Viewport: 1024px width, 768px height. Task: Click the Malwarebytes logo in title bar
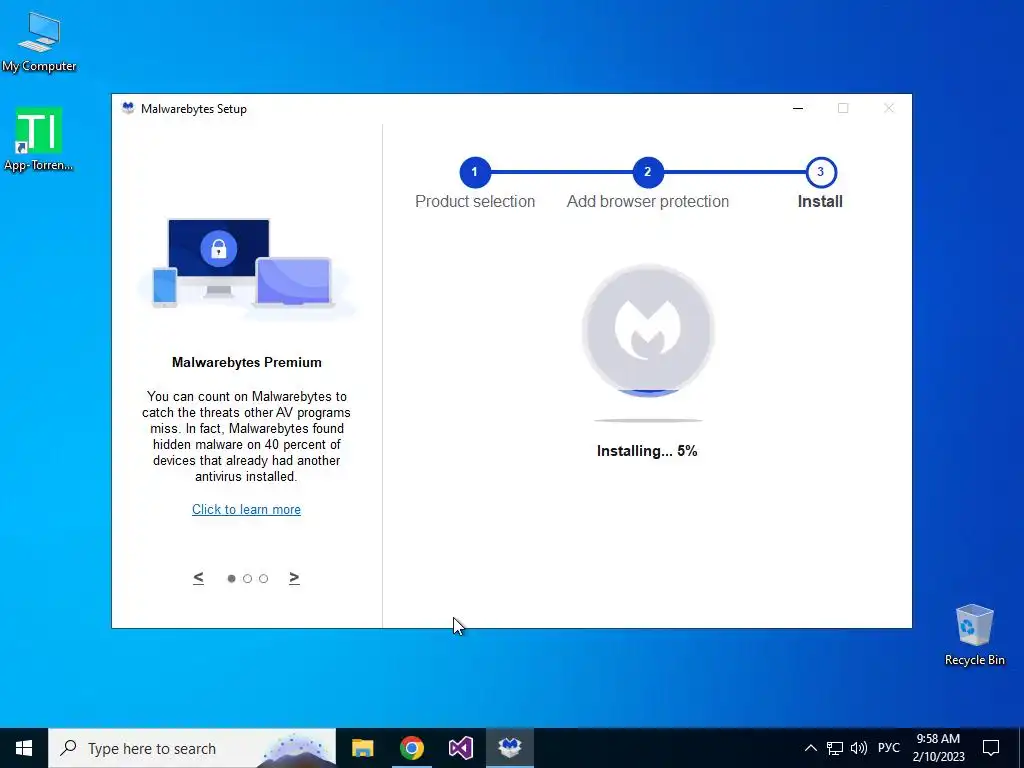point(128,108)
